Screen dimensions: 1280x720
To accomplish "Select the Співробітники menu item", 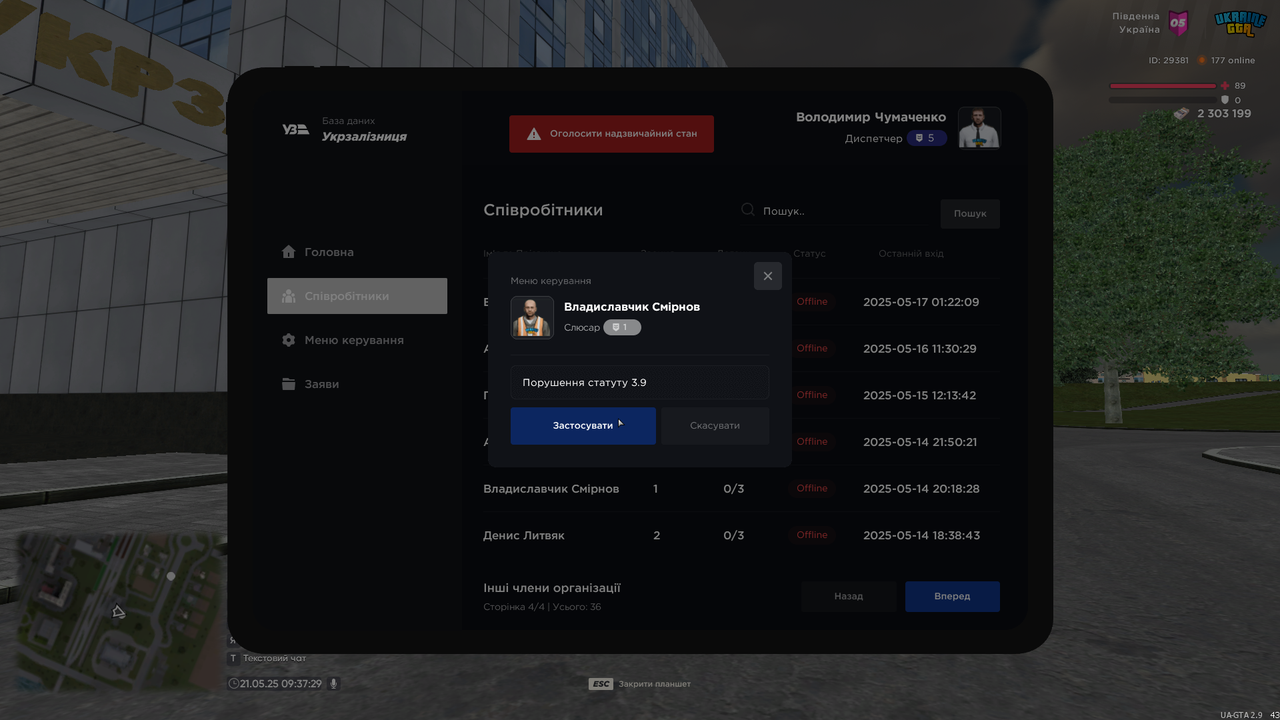I will [x=357, y=296].
